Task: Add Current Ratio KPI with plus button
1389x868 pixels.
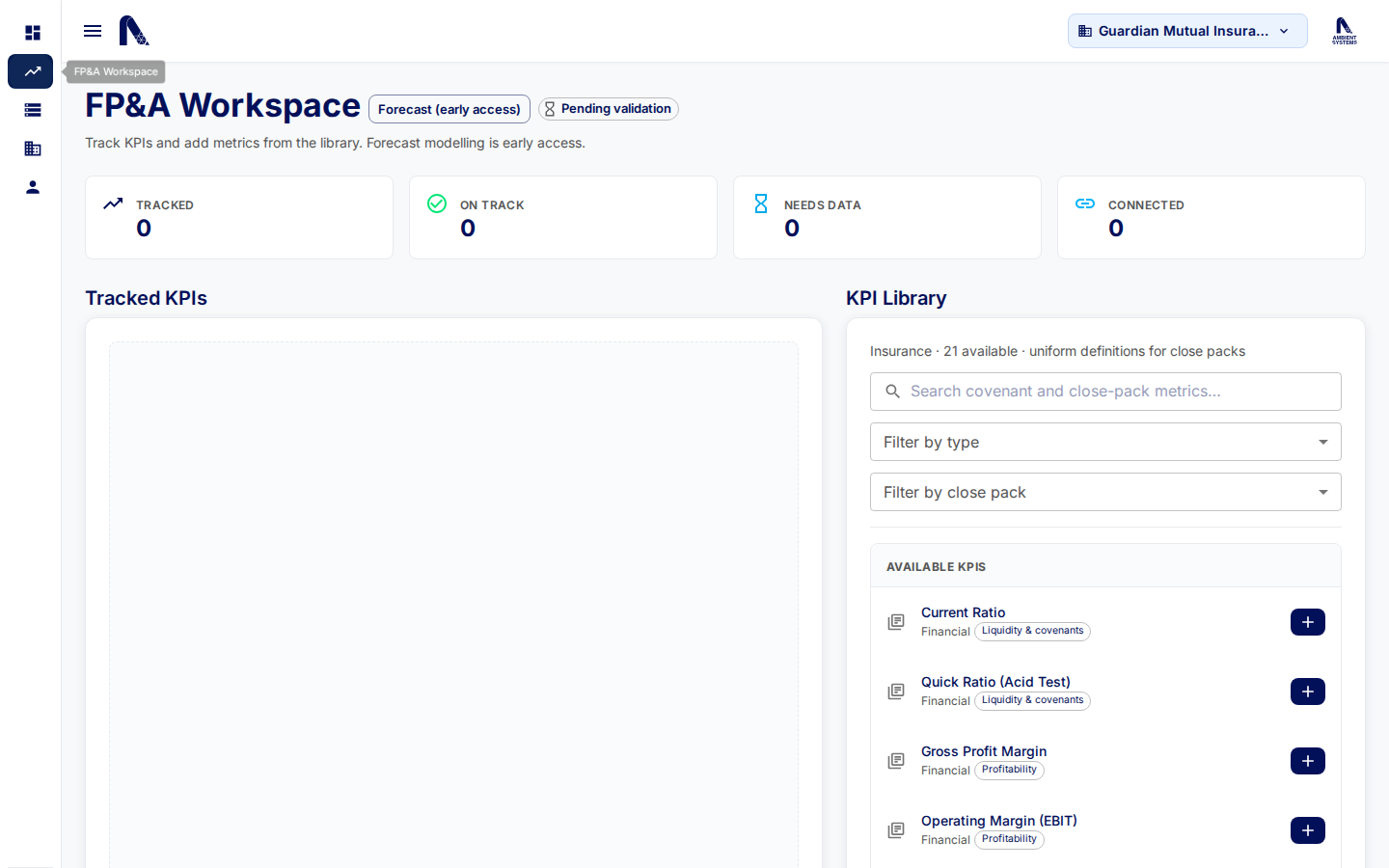Action: 1308,622
